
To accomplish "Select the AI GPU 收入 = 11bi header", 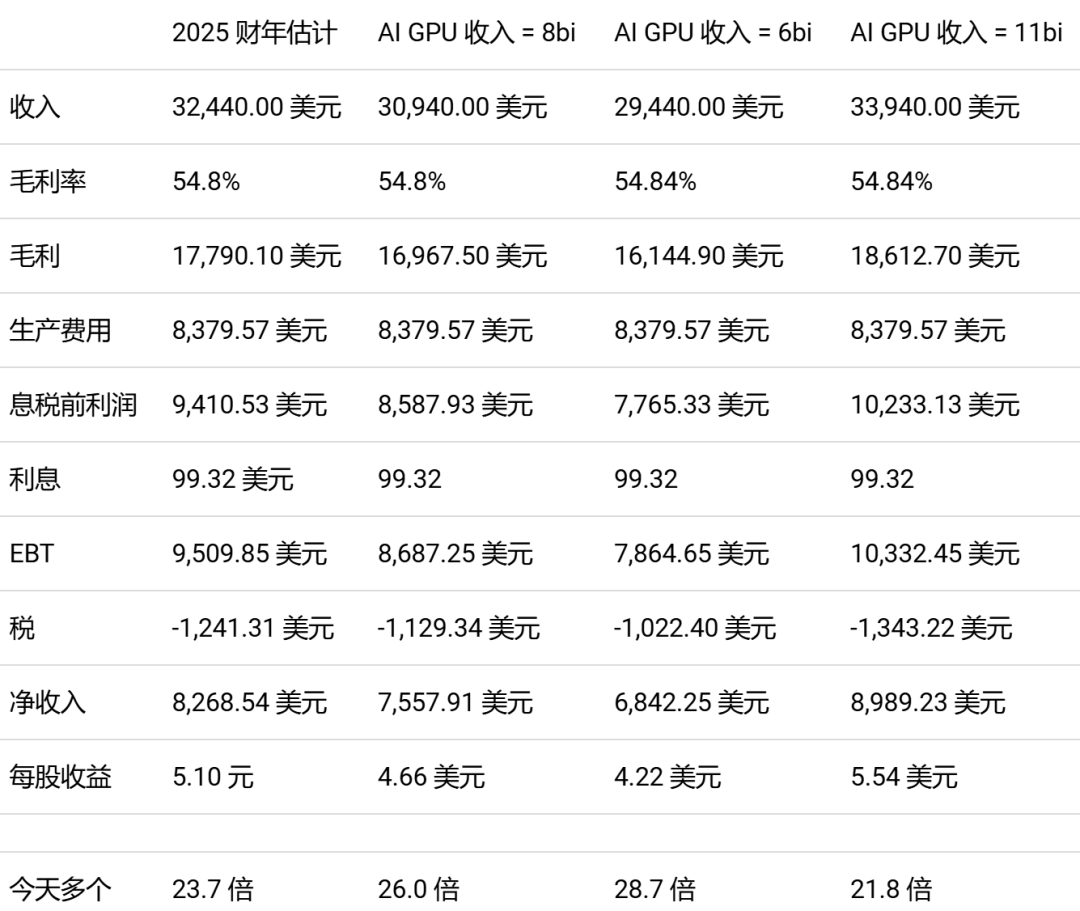I will (x=956, y=32).
